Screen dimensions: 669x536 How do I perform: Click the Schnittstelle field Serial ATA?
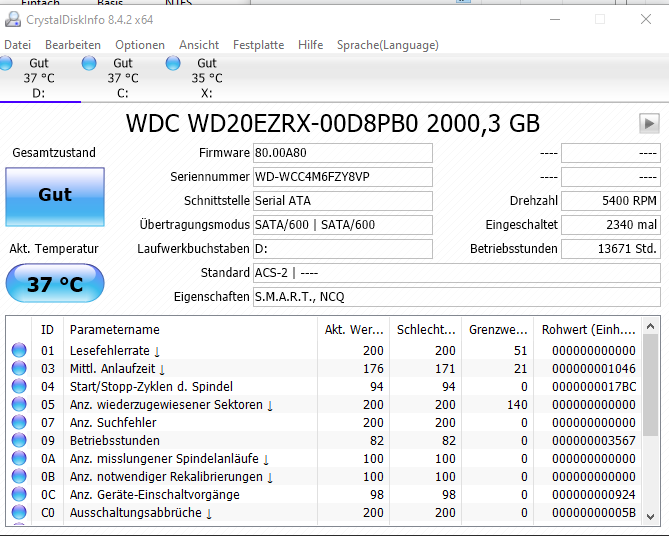click(343, 201)
